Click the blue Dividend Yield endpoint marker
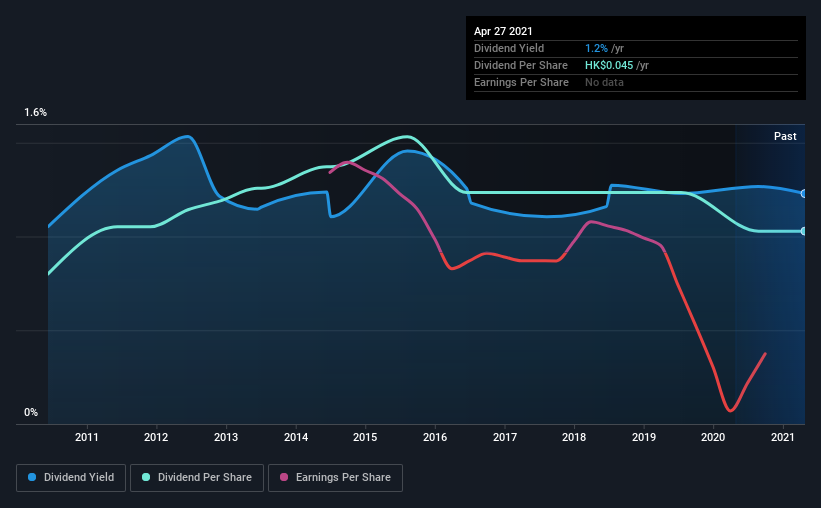The image size is (821, 508). click(803, 193)
